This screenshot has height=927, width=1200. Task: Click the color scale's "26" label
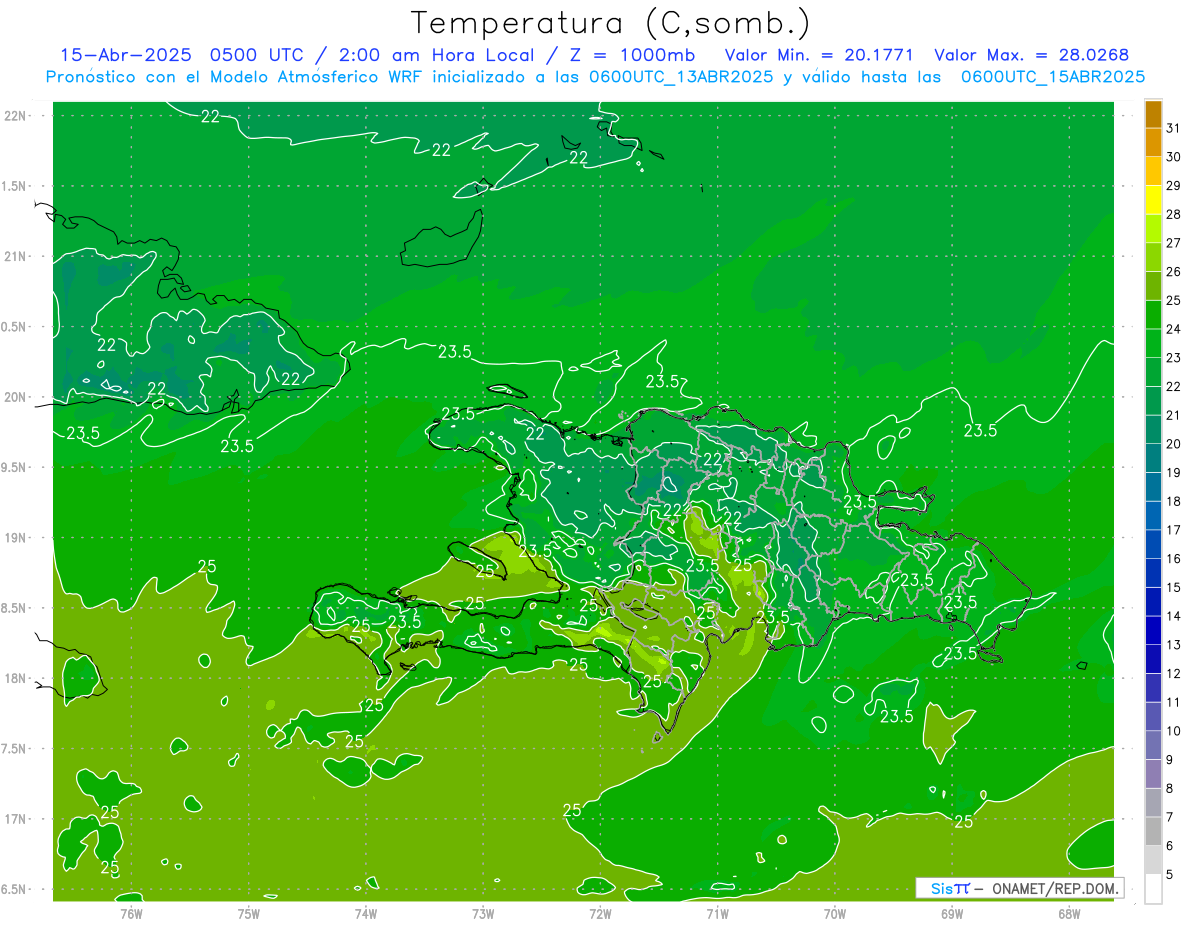[1173, 271]
